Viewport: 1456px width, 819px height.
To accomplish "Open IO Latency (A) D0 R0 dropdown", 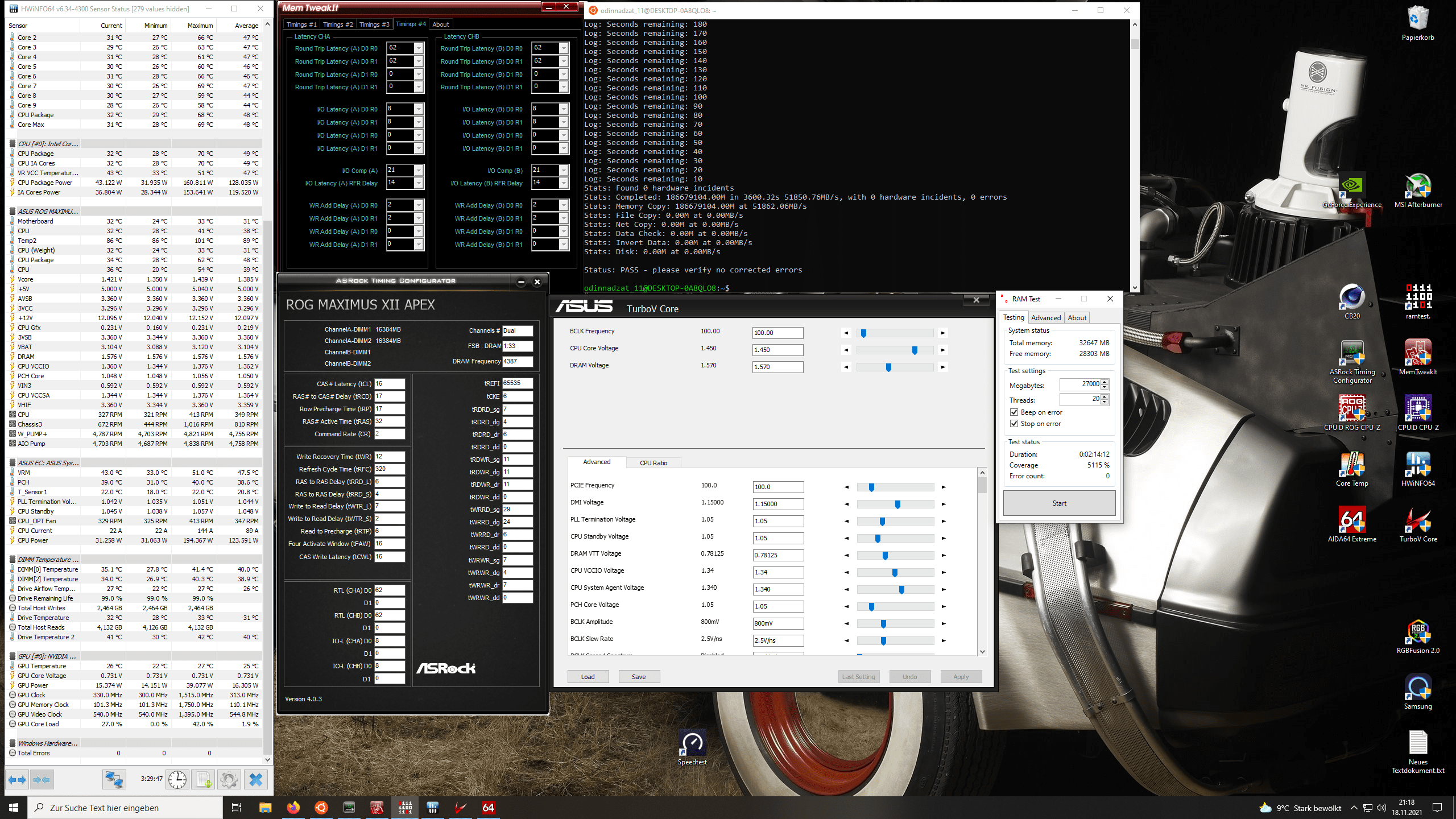I will click(x=419, y=109).
